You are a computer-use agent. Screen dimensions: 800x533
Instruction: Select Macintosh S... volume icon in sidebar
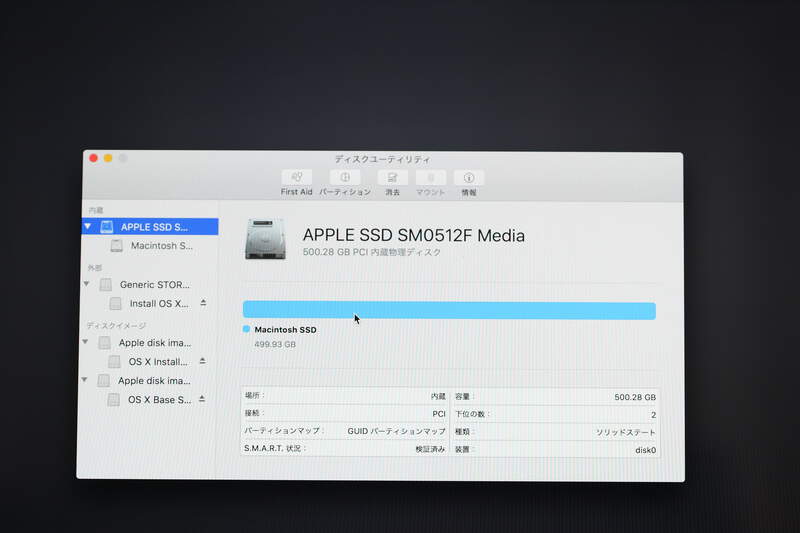click(117, 246)
